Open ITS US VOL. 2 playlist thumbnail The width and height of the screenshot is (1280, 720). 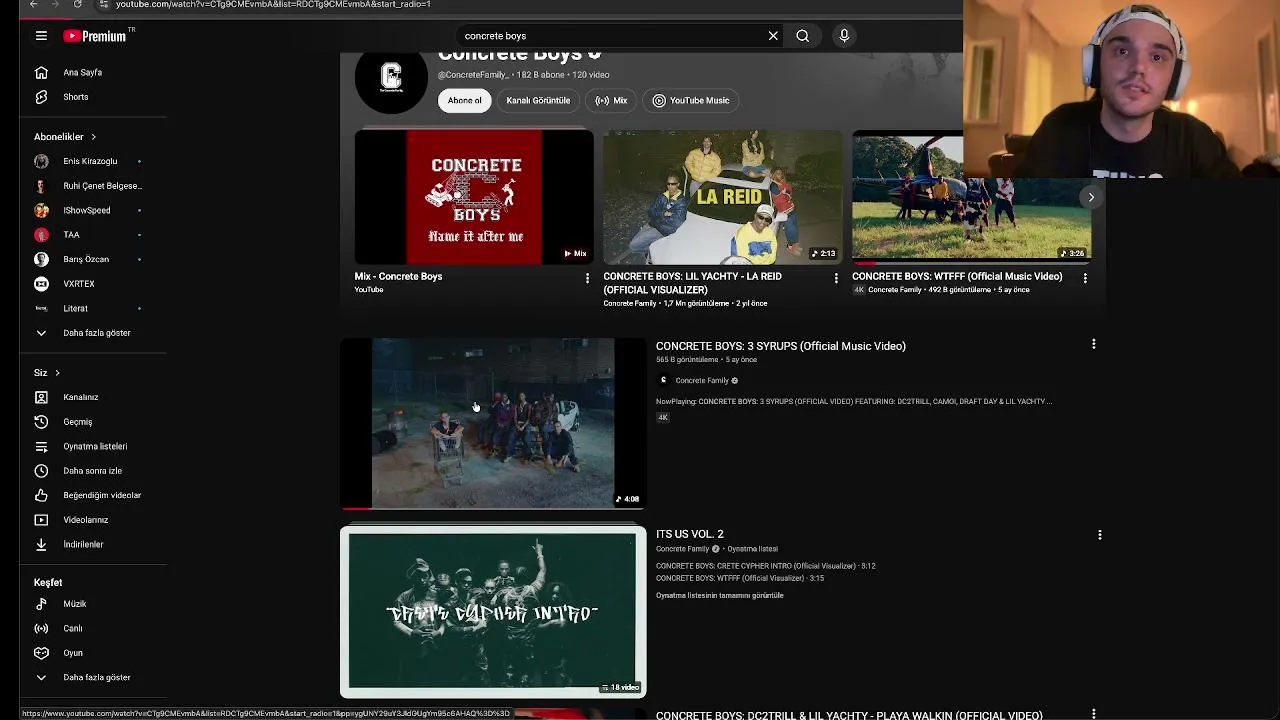(x=493, y=612)
